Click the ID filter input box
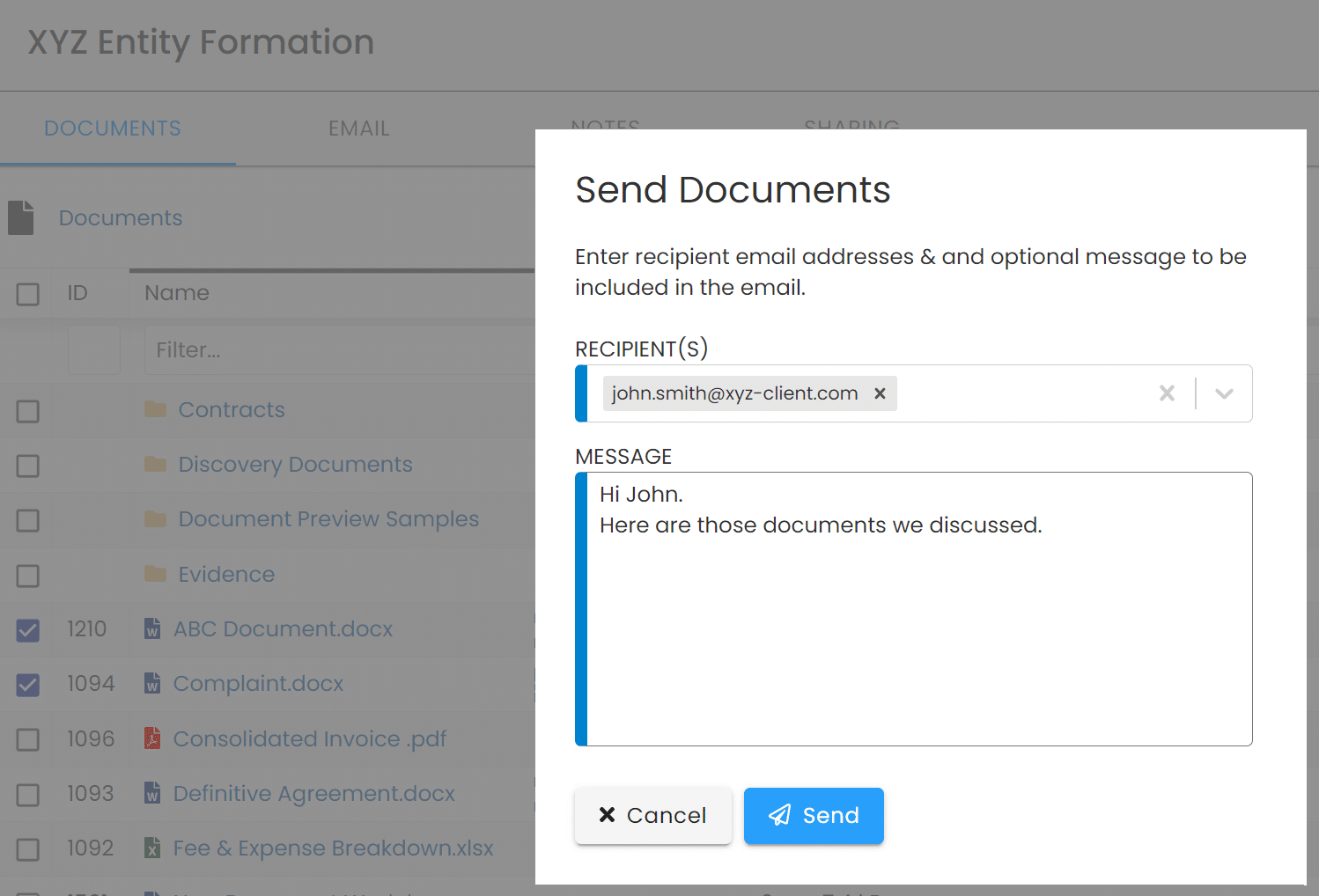This screenshot has height=896, width=1319. point(94,349)
